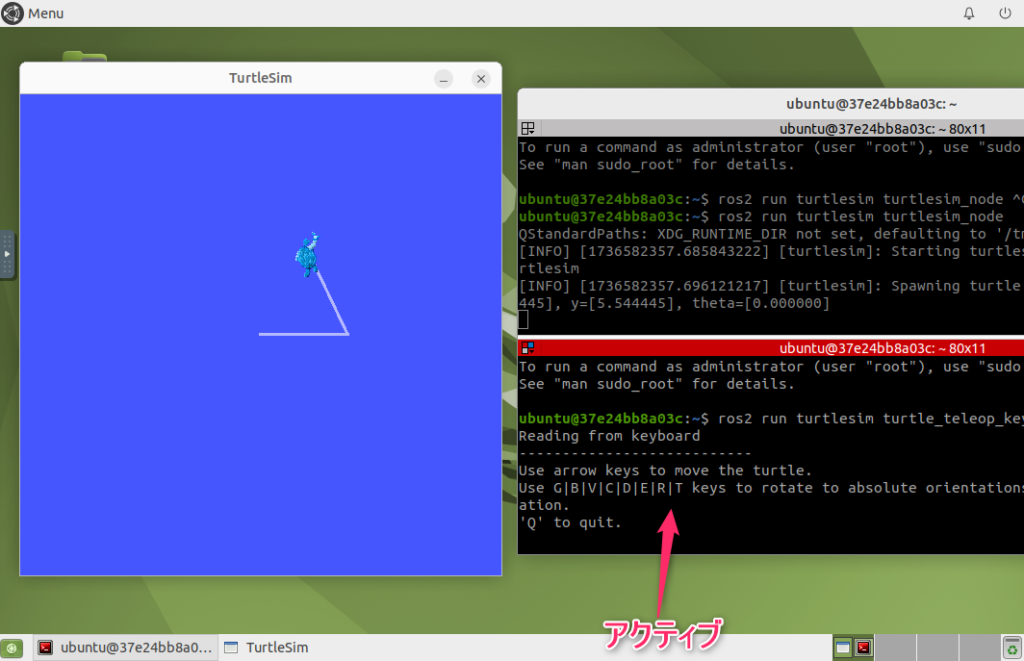Viewport: 1024px width, 661px height.
Task: Click the show desktop icon in the taskbar
Action: pyautogui.click(x=12, y=648)
